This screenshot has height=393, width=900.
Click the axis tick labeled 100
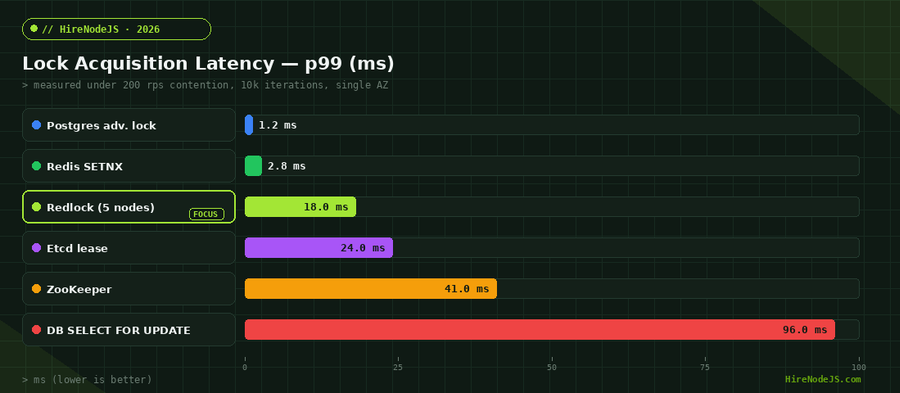[x=859, y=367]
